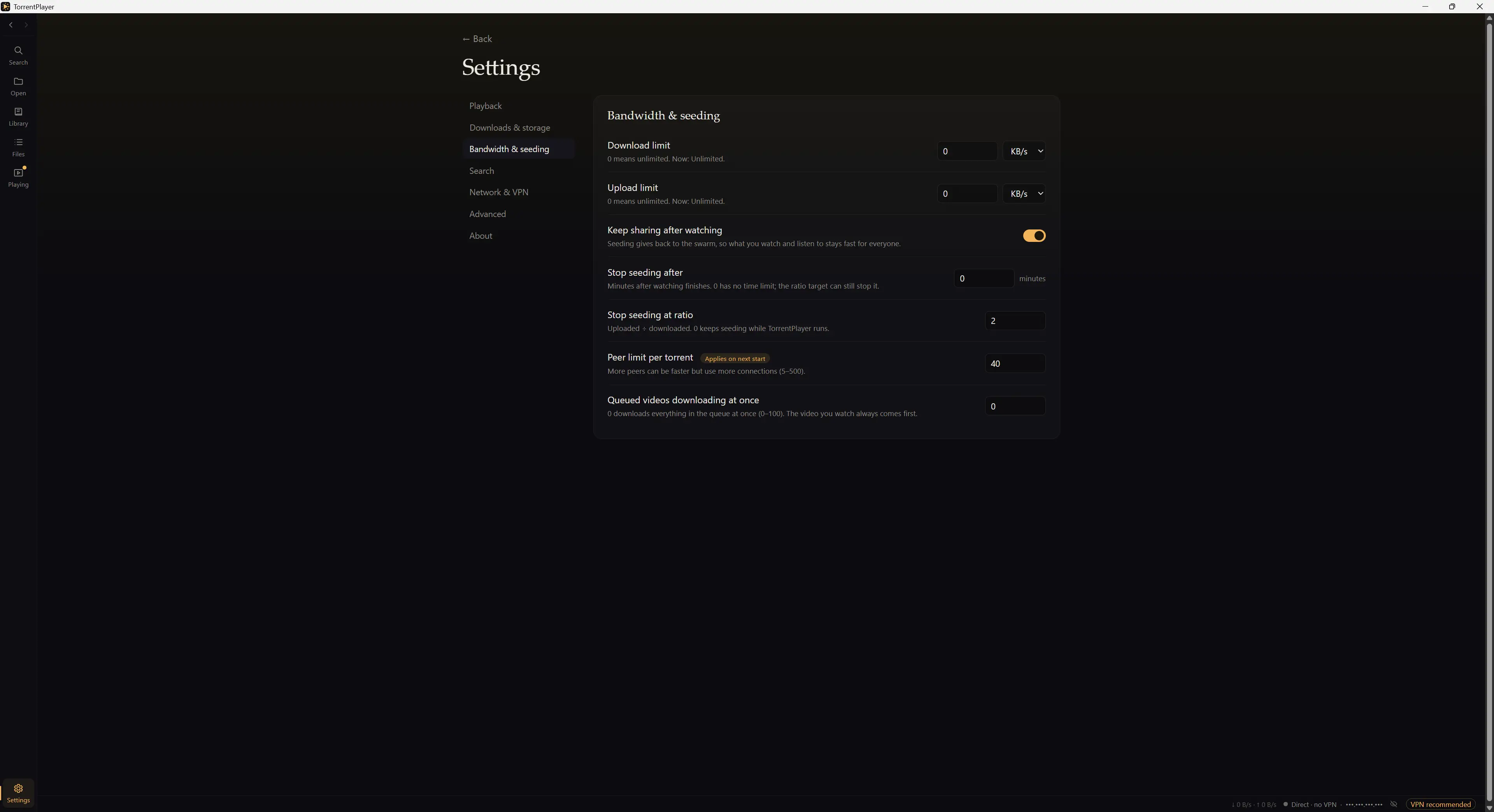
Task: Open the Upload limit KB/s unit dropdown
Action: coord(1024,194)
